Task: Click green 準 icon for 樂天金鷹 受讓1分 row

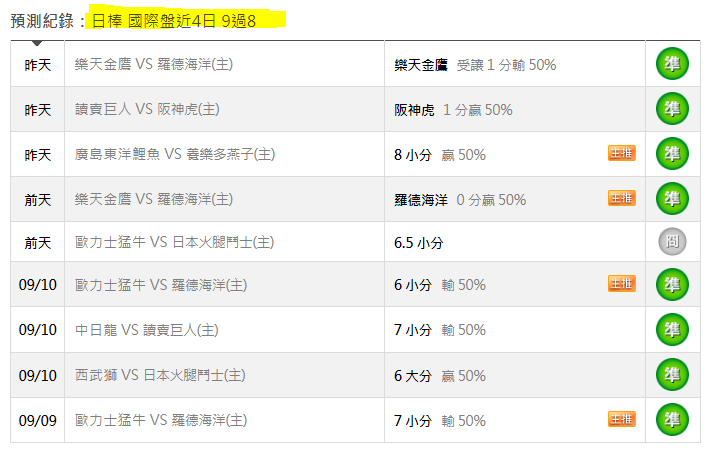Action: 672,64
